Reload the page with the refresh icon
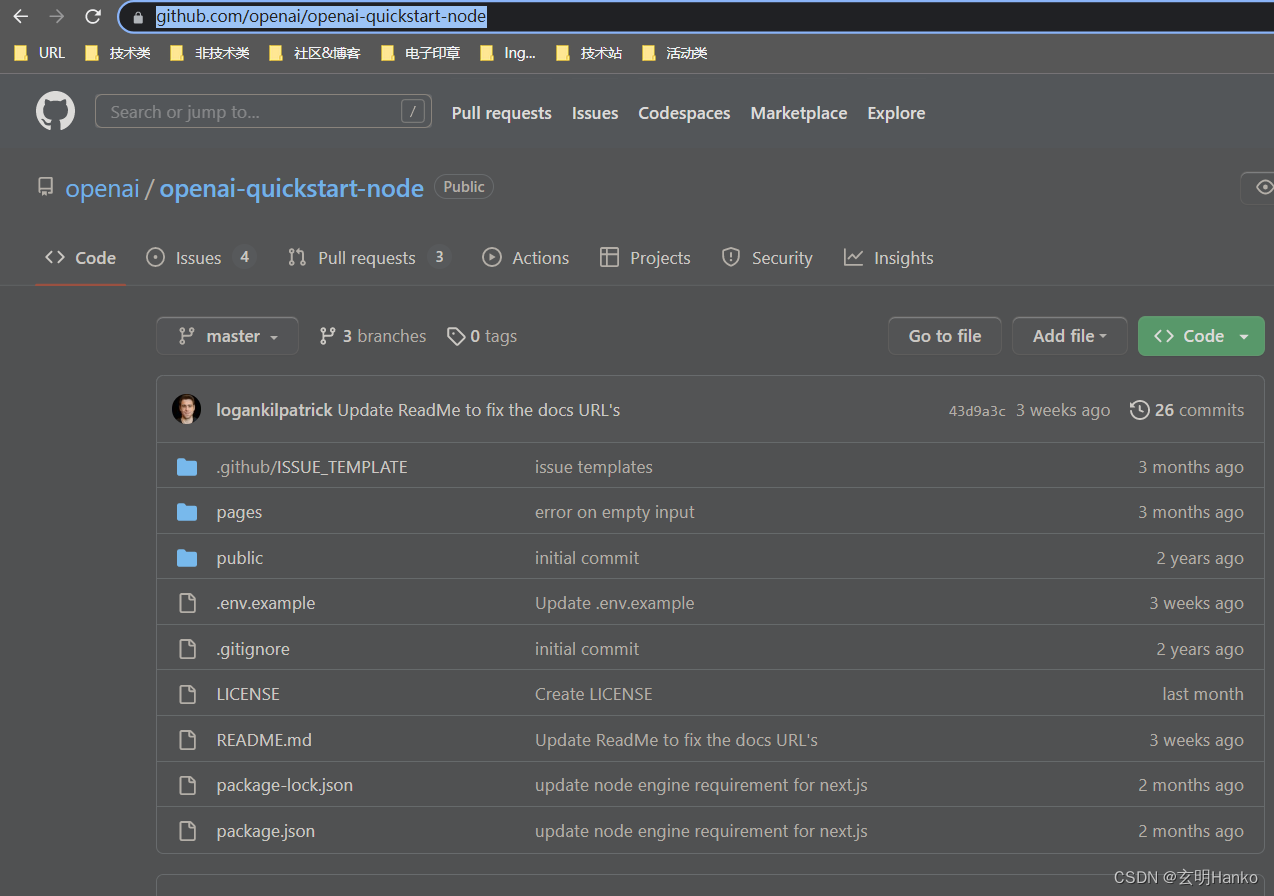Image resolution: width=1274 pixels, height=896 pixels. point(93,16)
